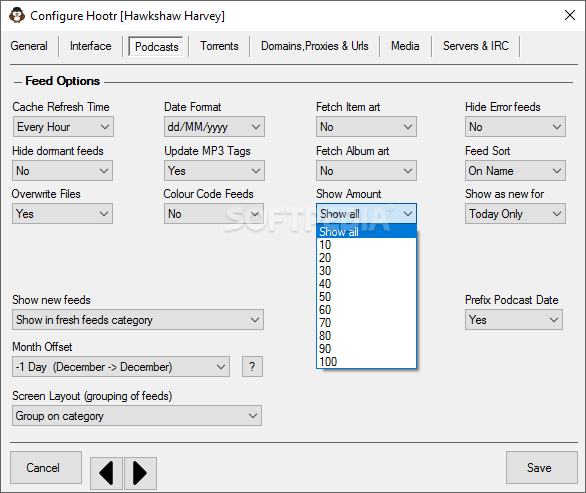
Task: Open Cache Refresh Time dropdown
Action: pyautogui.click(x=63, y=127)
